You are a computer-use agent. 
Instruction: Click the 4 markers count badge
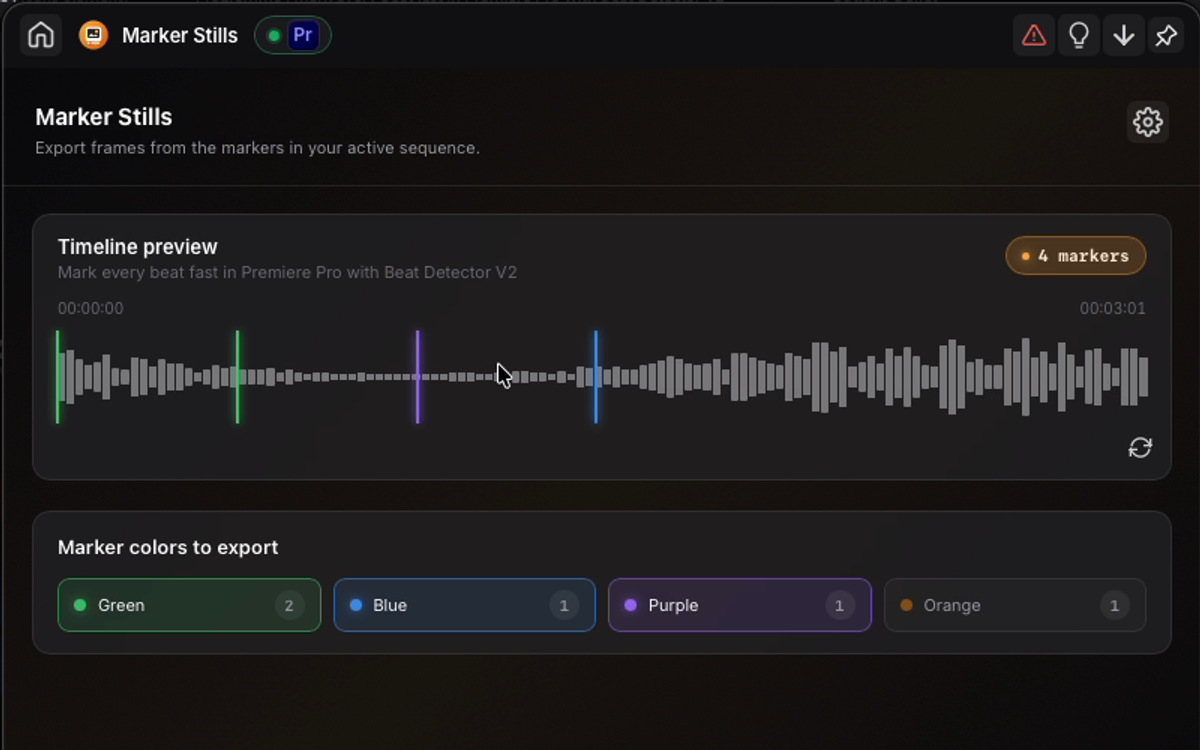pyautogui.click(x=1076, y=256)
